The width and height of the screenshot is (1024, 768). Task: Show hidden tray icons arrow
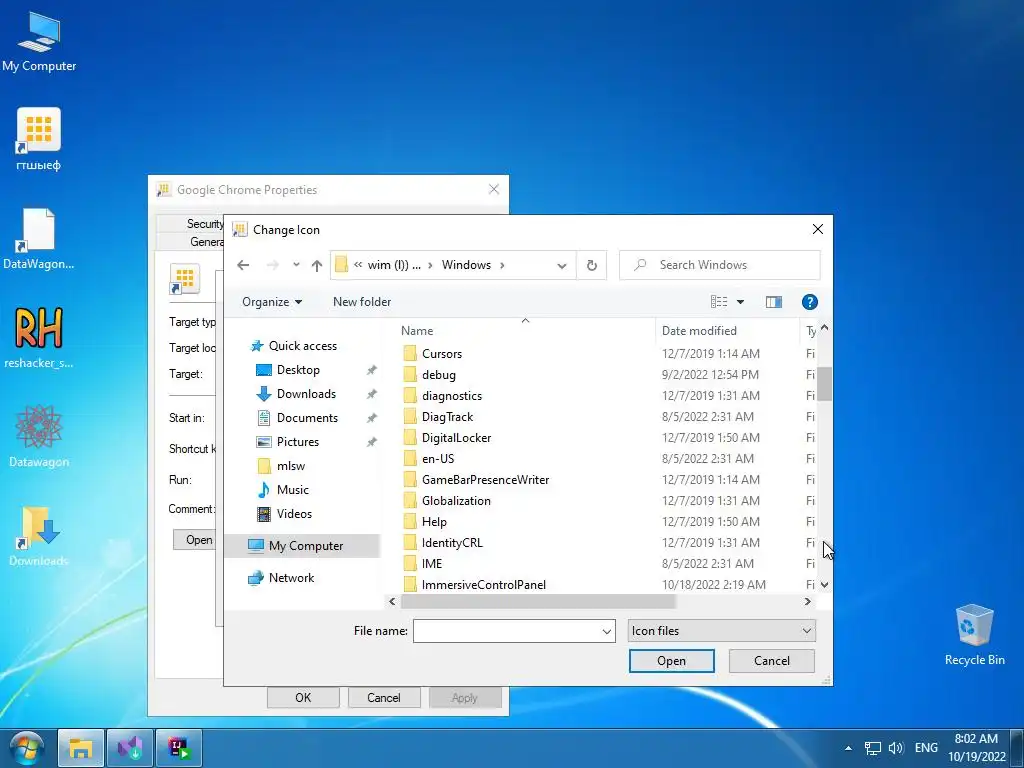[x=848, y=748]
